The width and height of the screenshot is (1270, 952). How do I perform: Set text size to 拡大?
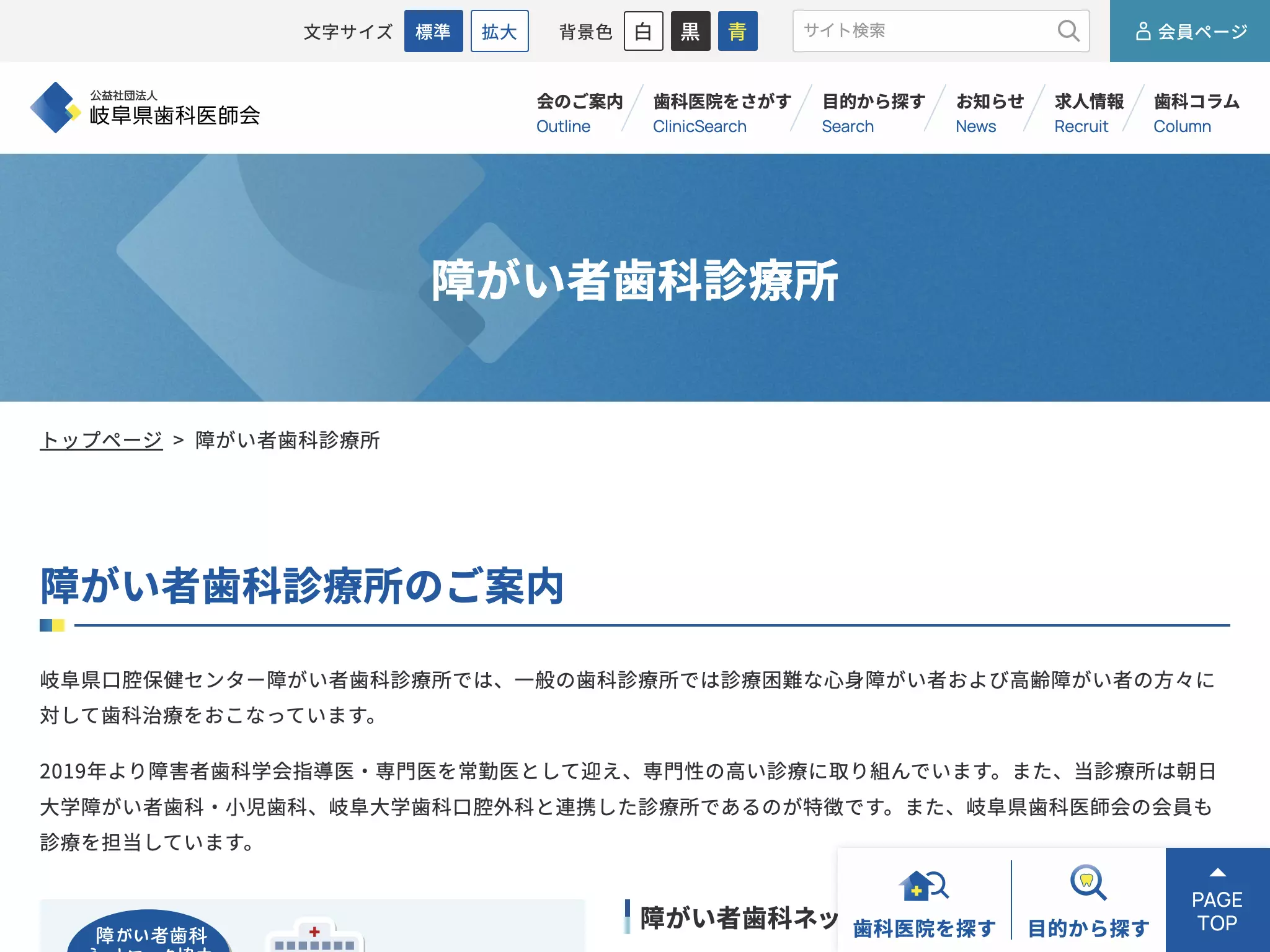click(x=499, y=31)
